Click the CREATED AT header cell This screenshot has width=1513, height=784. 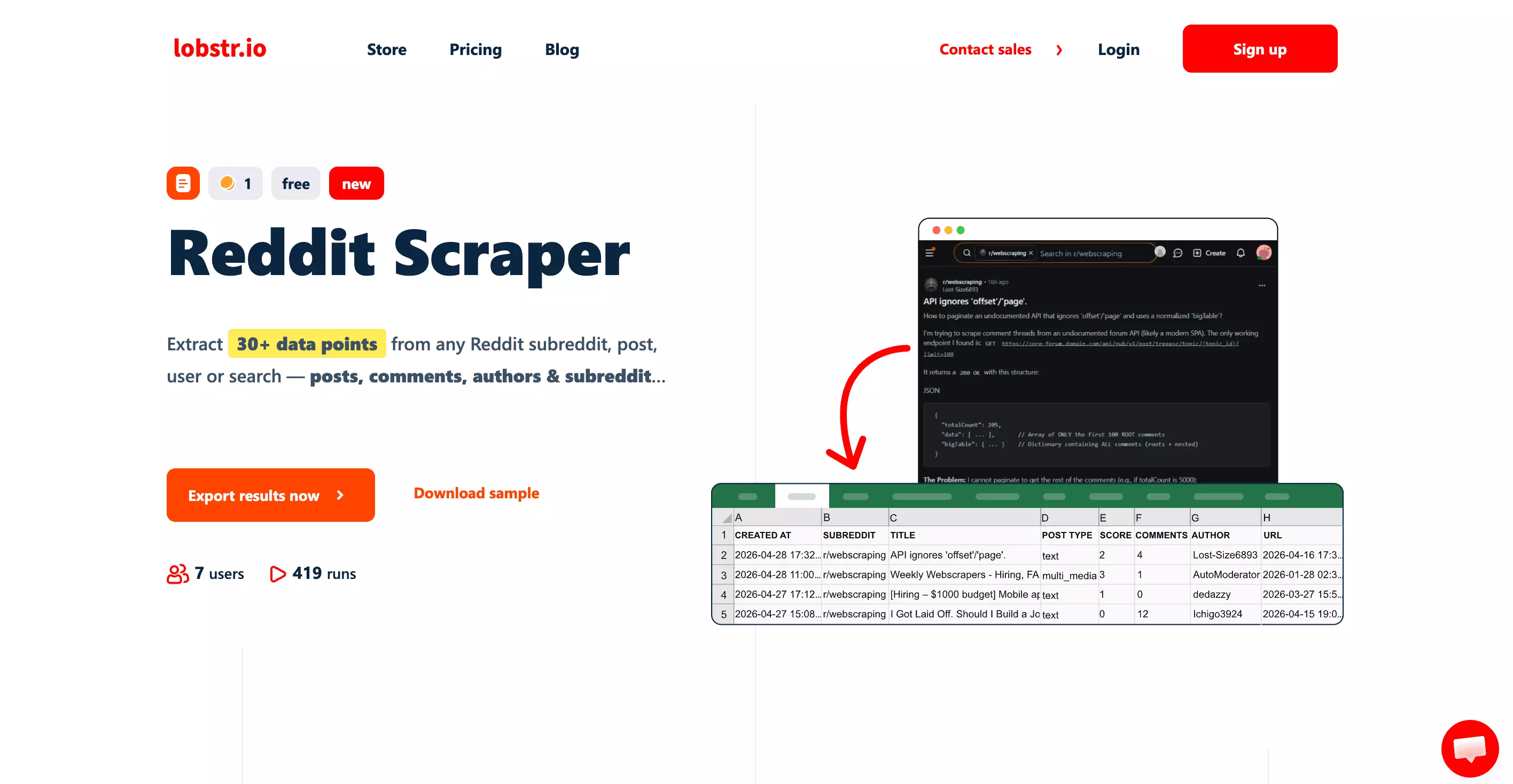pyautogui.click(x=777, y=535)
